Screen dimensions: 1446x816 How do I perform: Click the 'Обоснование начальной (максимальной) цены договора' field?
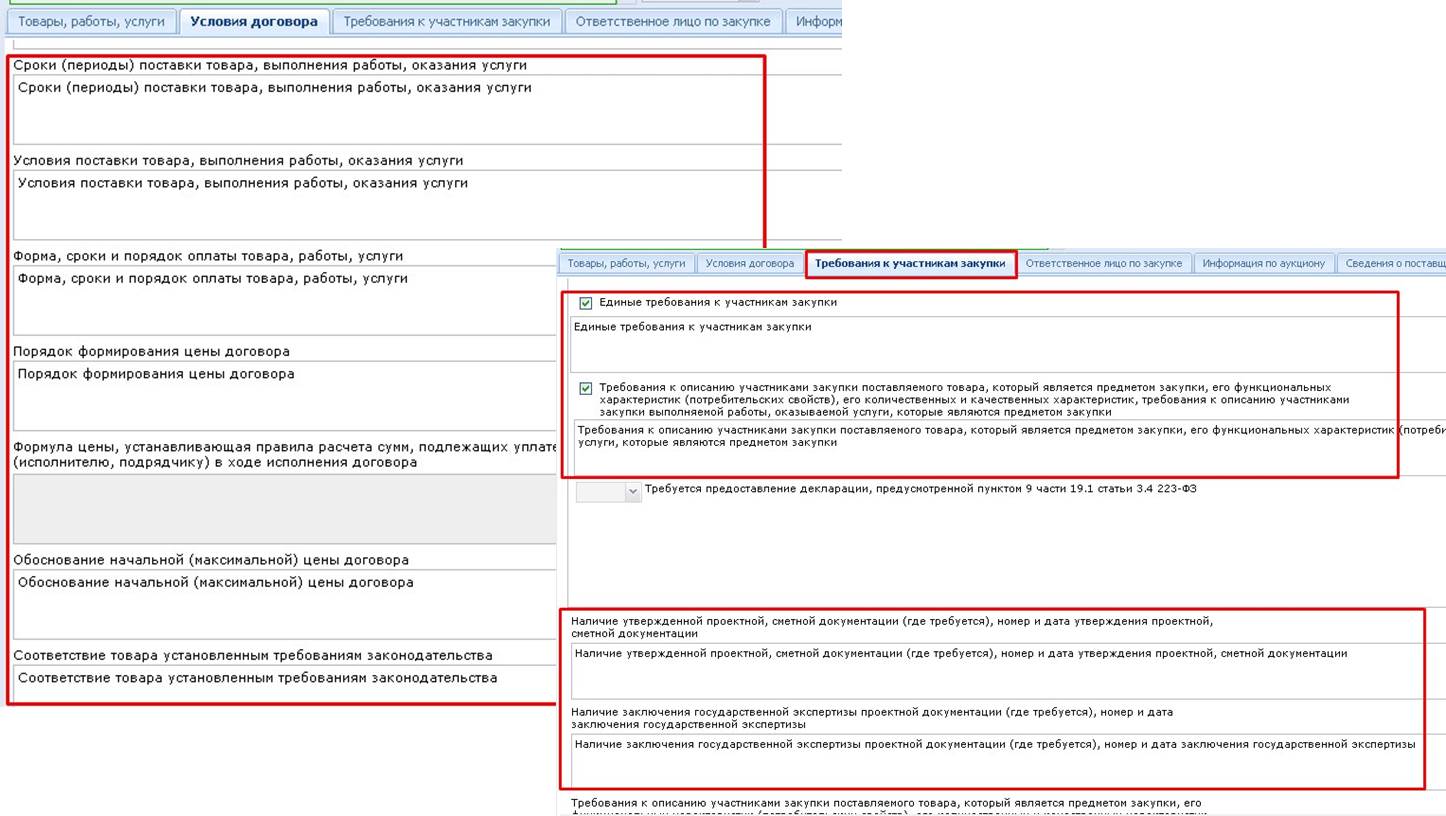pyautogui.click(x=285, y=604)
